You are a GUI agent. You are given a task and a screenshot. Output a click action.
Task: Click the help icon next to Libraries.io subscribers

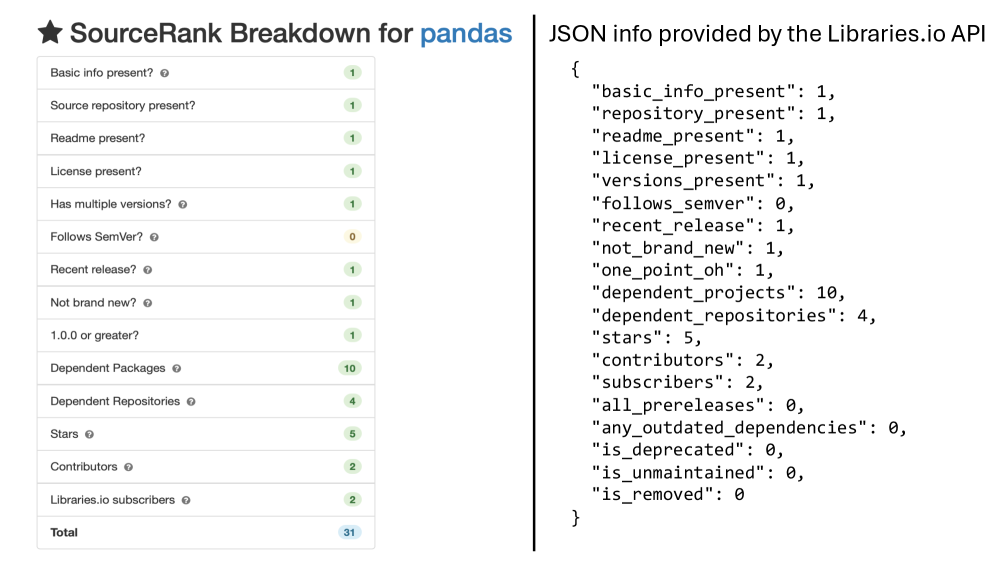pos(186,500)
